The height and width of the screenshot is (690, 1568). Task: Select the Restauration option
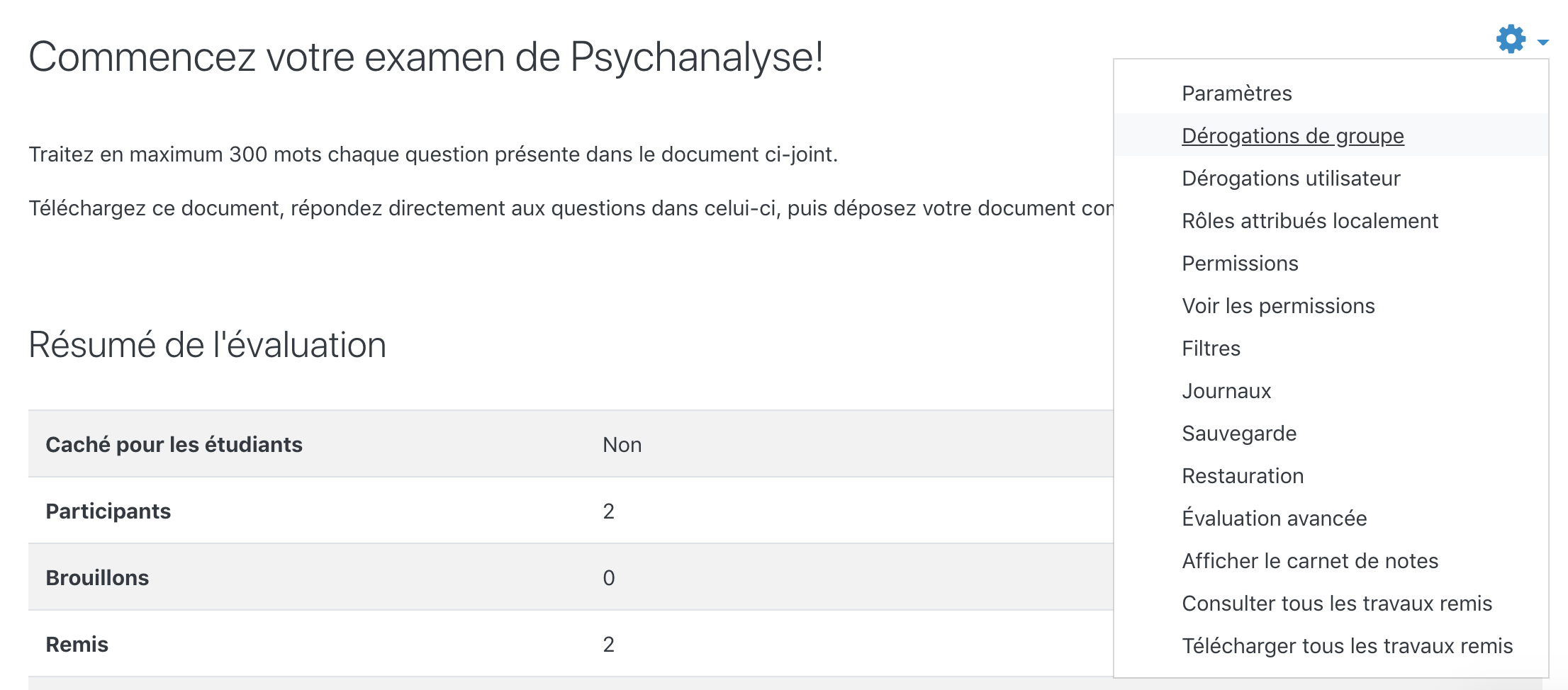click(1243, 476)
